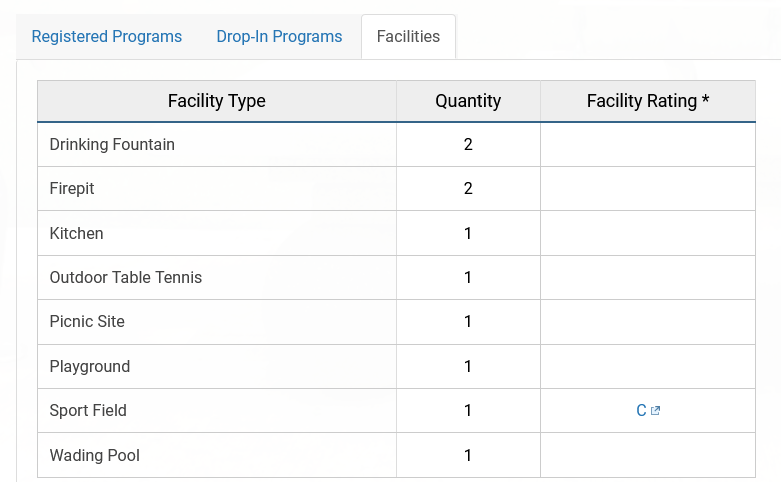Switch to the Registered Programs tab
Viewport: 781px width, 482px height.
point(107,36)
